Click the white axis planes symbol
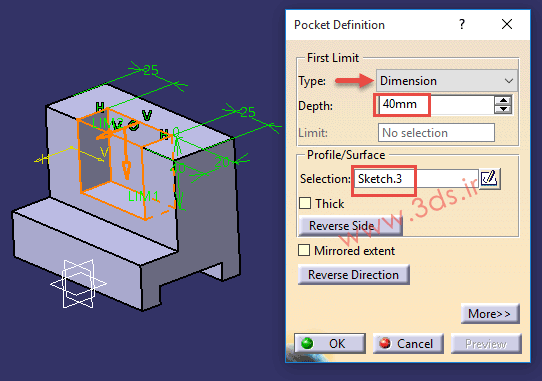542x381 pixels. [79, 284]
